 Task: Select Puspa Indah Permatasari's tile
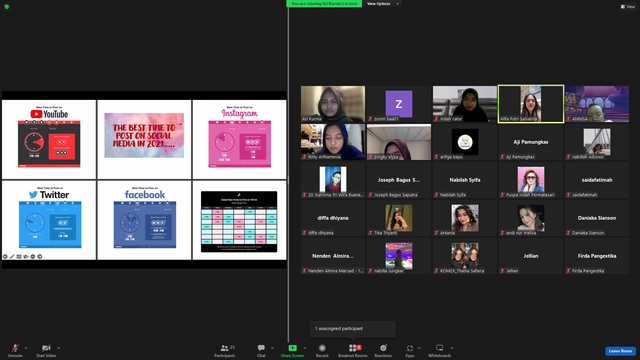point(531,180)
